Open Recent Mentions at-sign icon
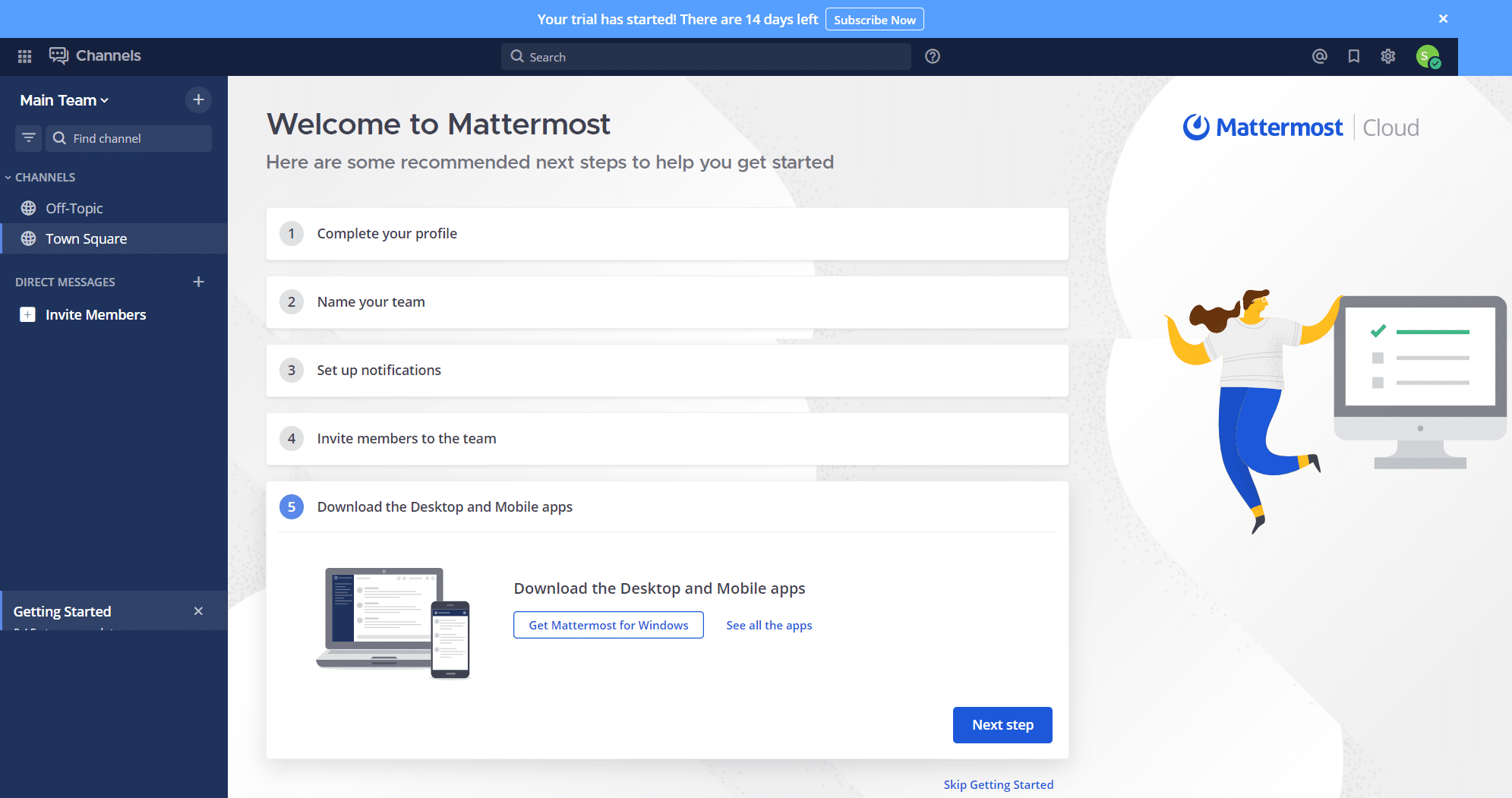This screenshot has width=1512, height=798. pos(1320,56)
